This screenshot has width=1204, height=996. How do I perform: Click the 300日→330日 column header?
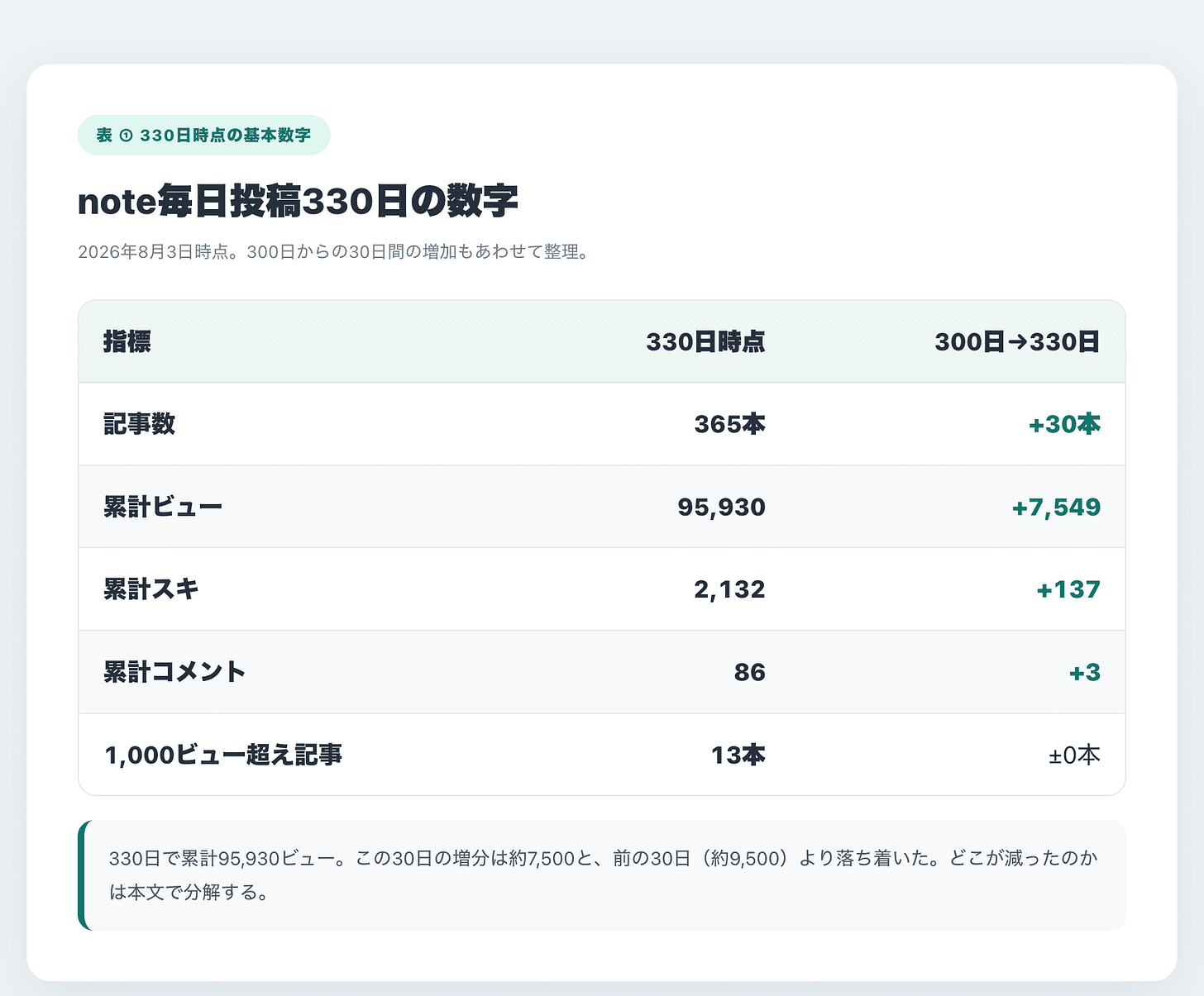(x=1017, y=341)
